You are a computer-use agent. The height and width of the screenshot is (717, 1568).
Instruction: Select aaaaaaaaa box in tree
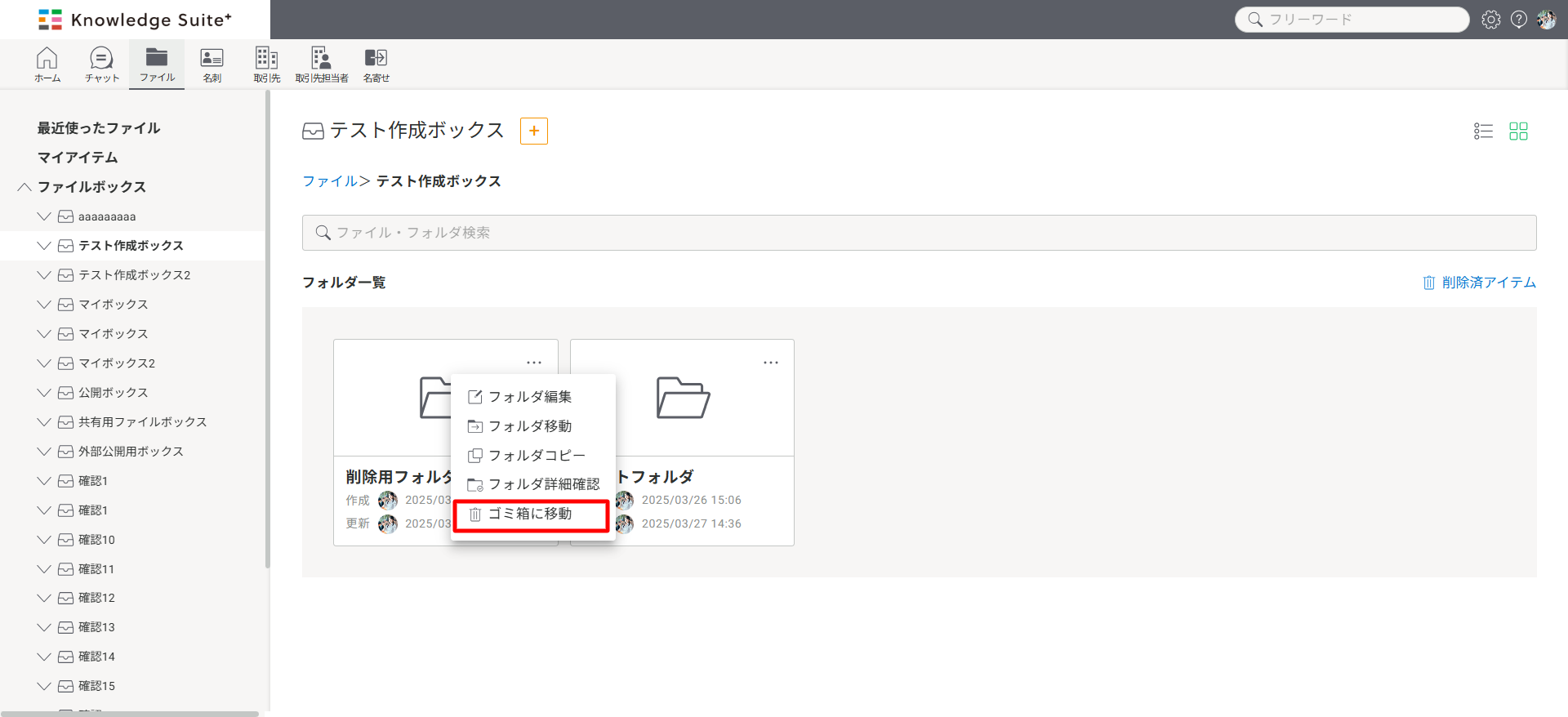107,216
